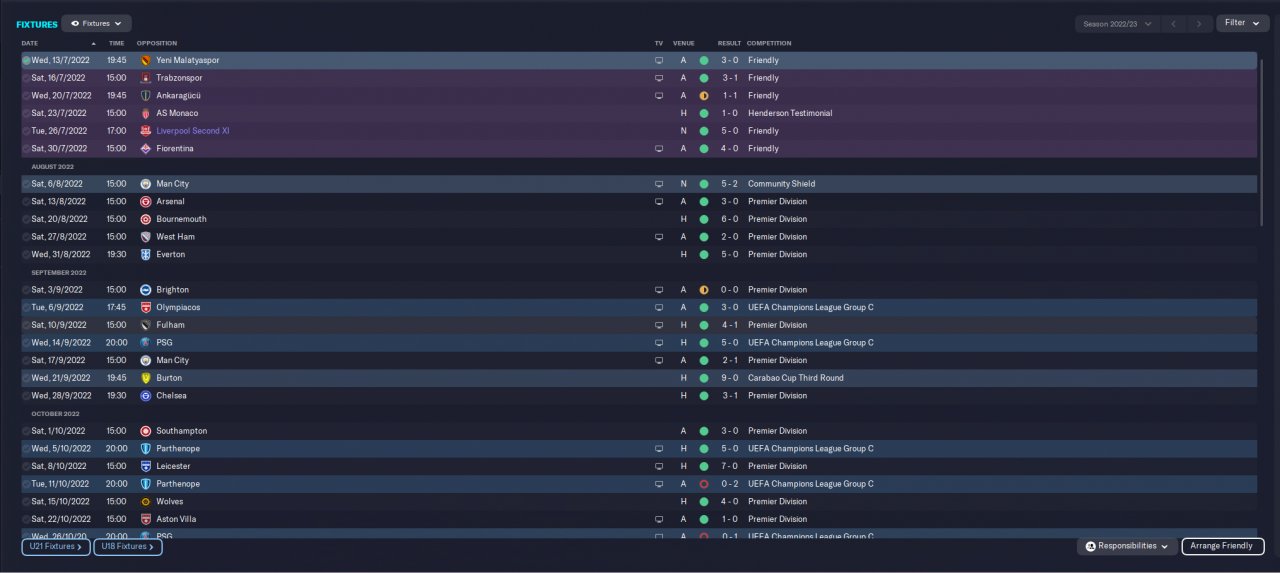
Task: Click the Chelsea club badge icon
Action: 146,396
